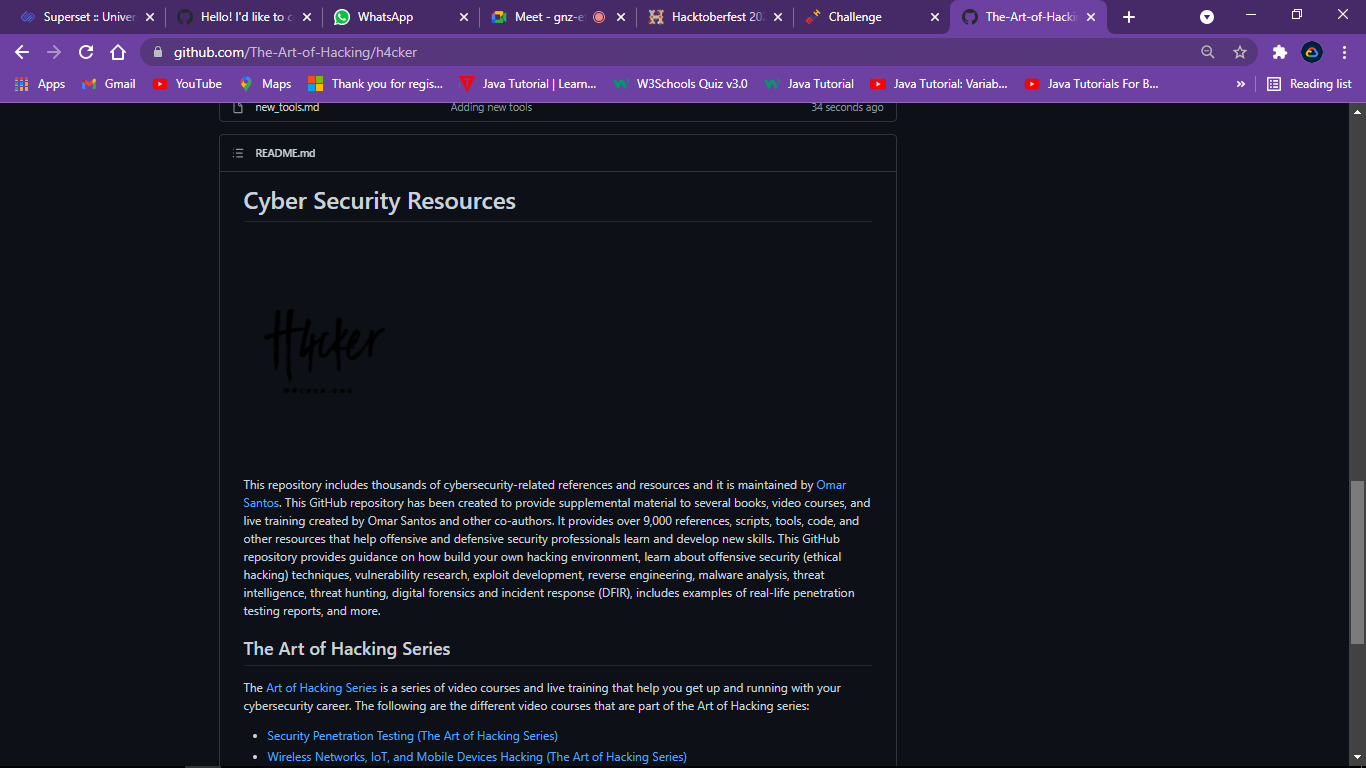Open the Extensions puzzle icon
This screenshot has height=768, width=1366.
[x=1279, y=52]
